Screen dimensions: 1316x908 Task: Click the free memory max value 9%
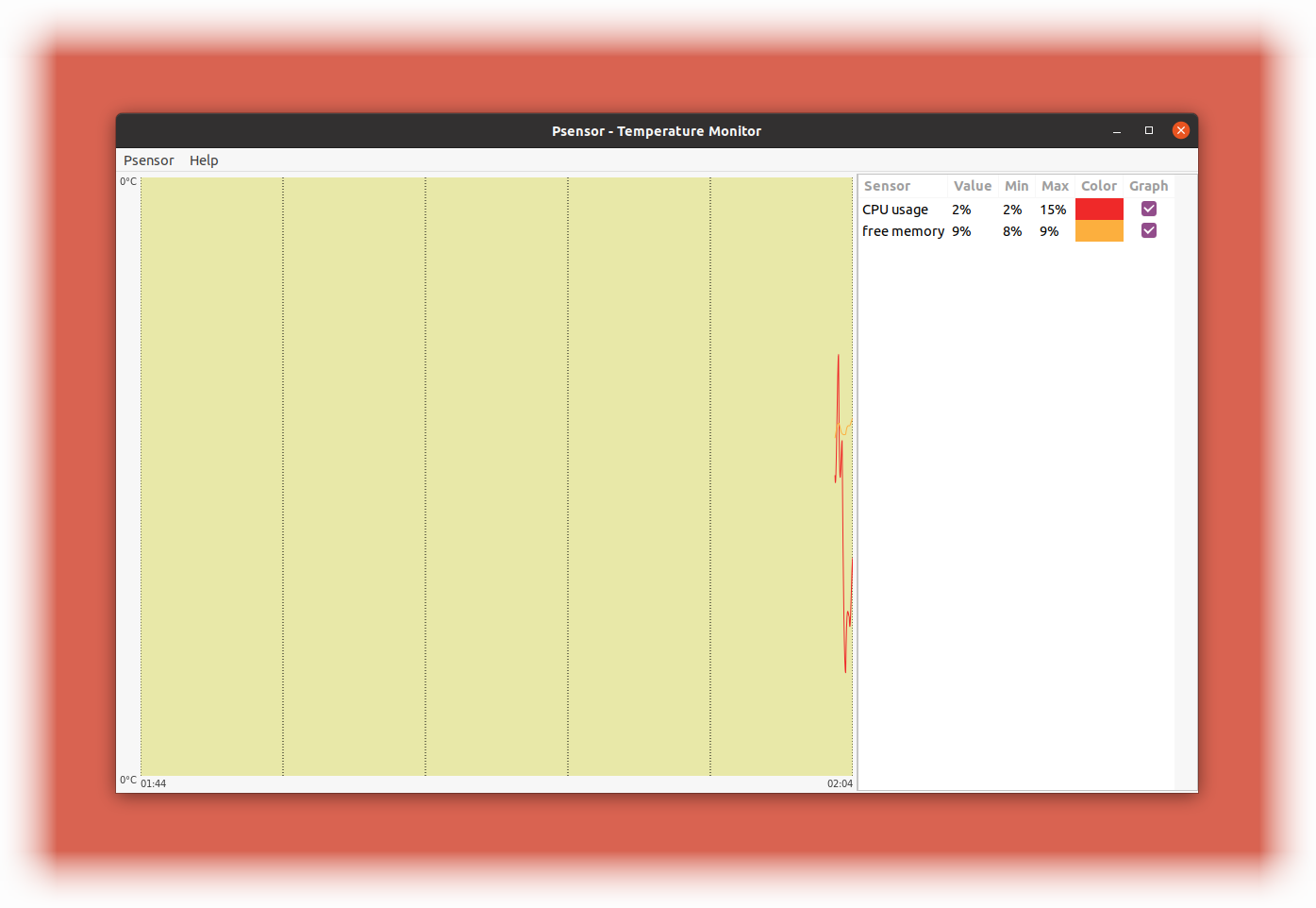coord(1049,231)
